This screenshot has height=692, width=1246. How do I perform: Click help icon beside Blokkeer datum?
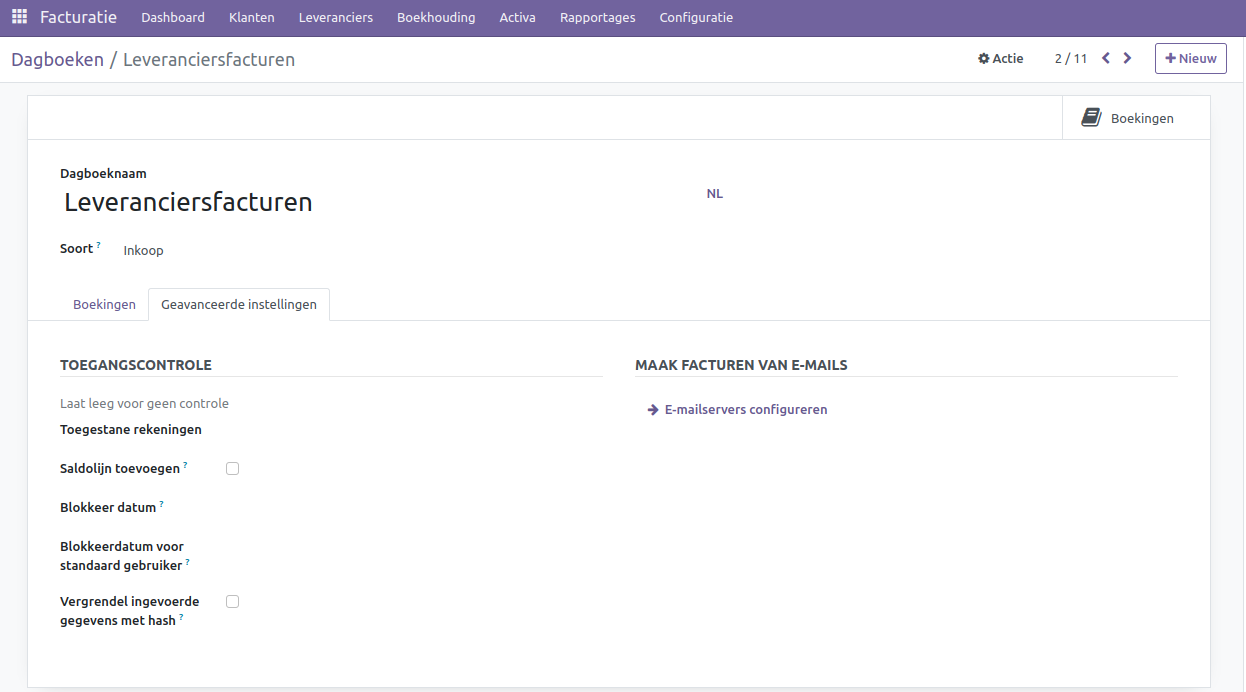(161, 504)
